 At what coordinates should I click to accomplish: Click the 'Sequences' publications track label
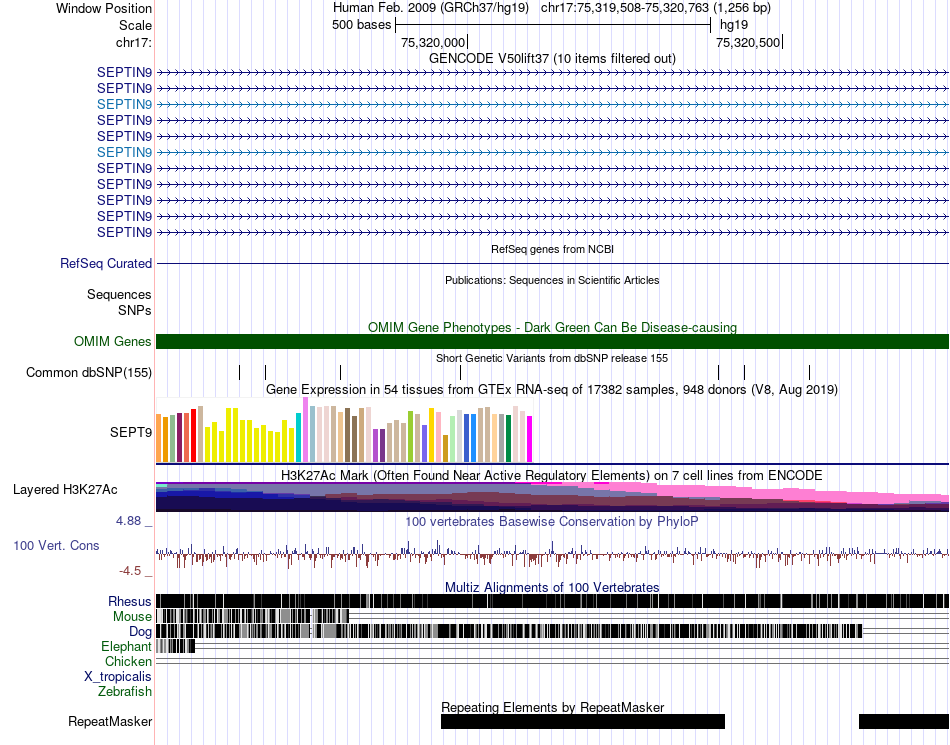click(x=119, y=294)
